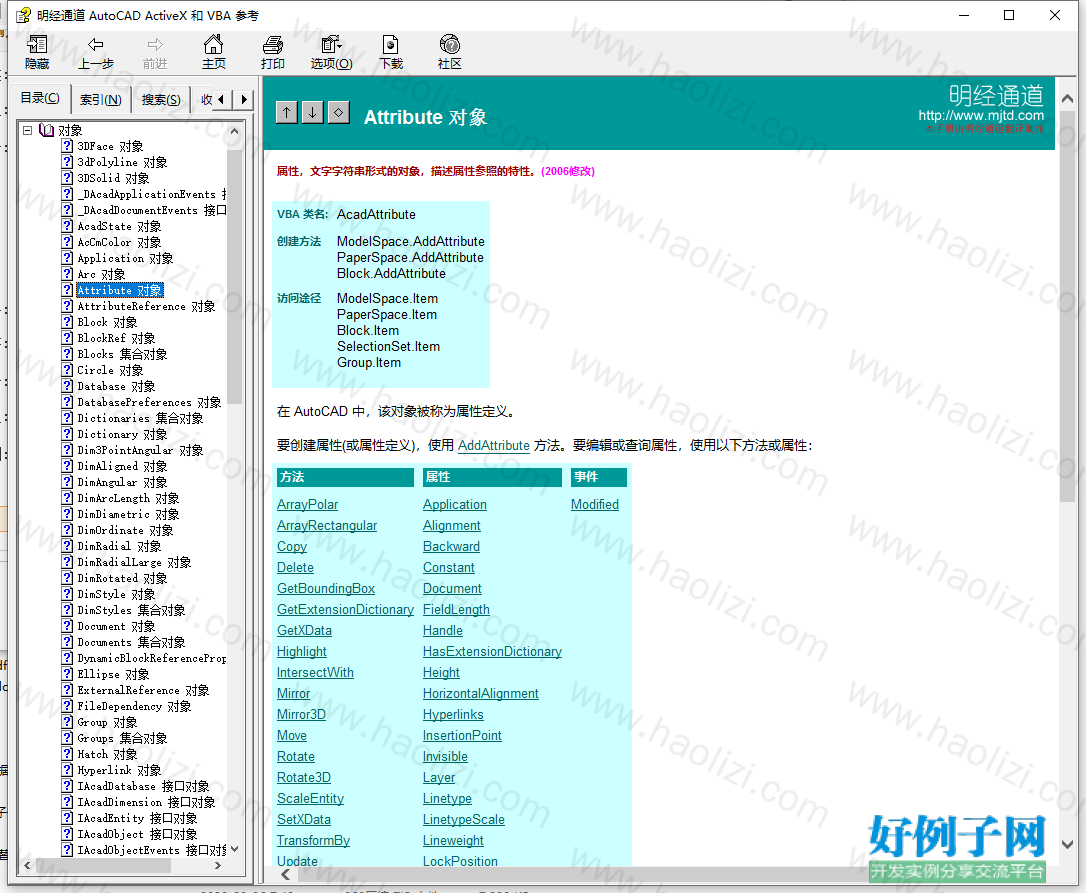Select 3dPolyline 对象 in the tree

pos(122,162)
